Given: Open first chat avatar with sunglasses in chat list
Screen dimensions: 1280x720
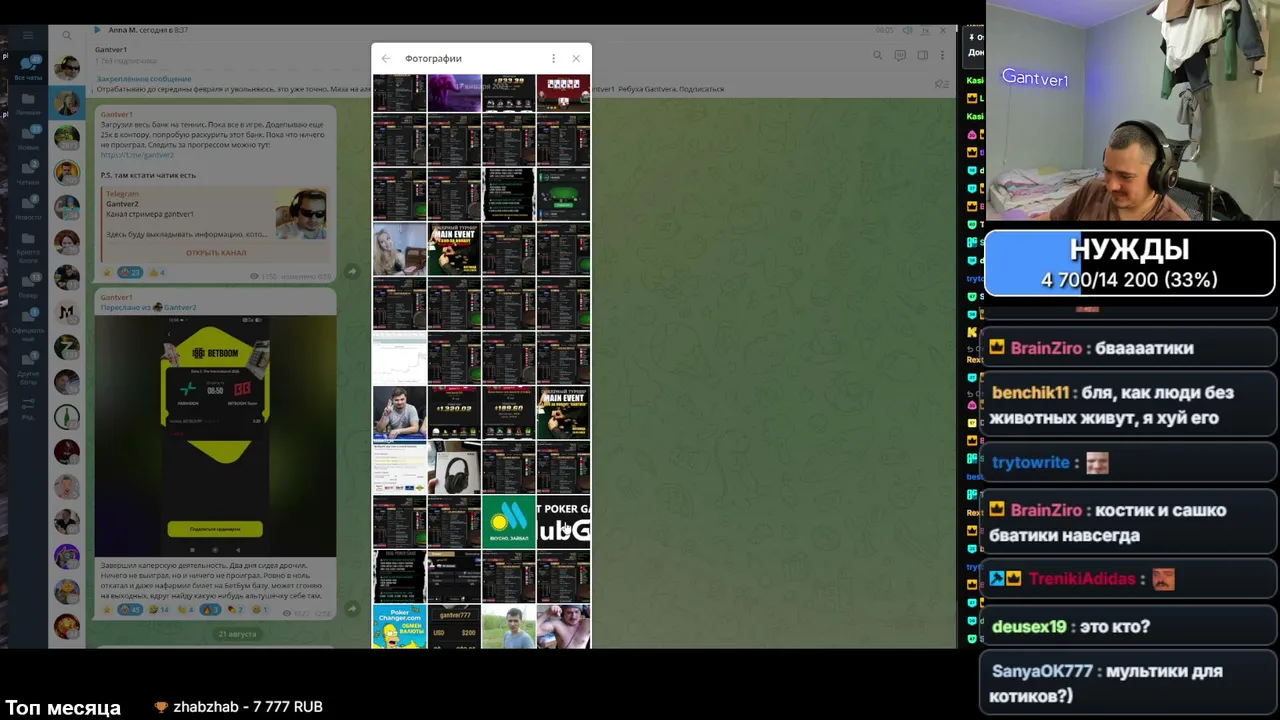Looking at the screenshot, I should [67, 68].
